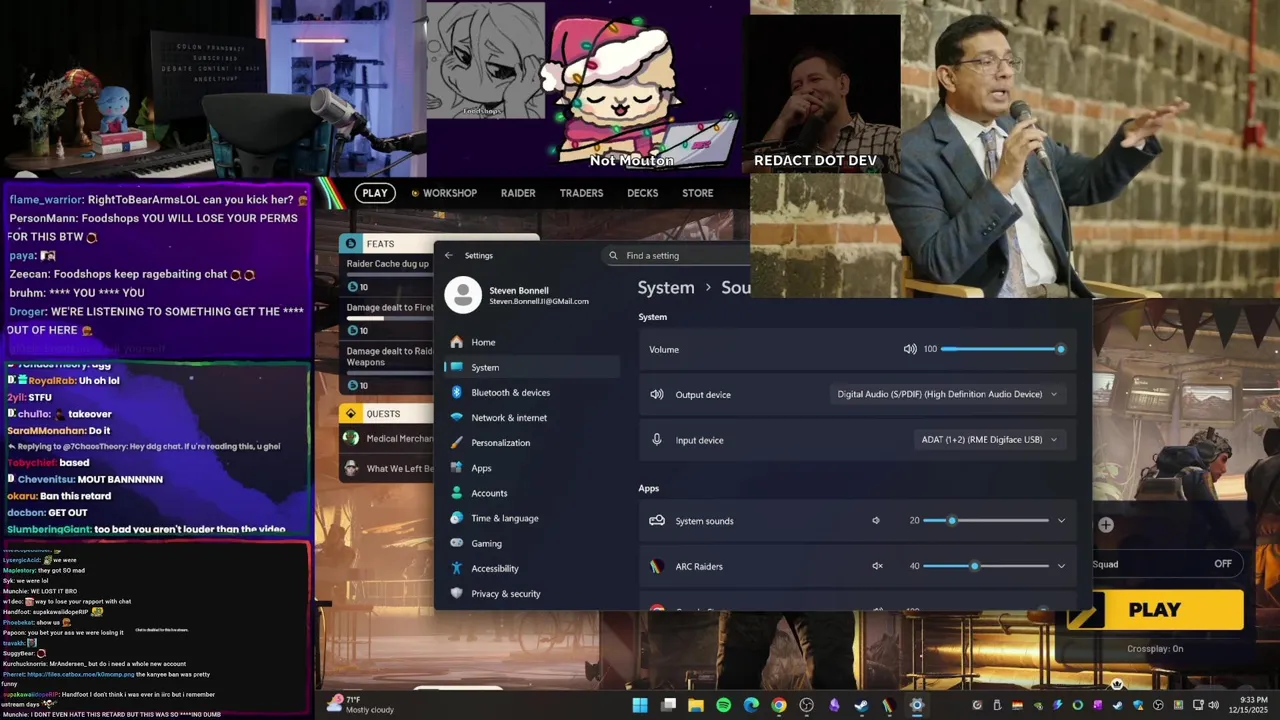1280x720 pixels.
Task: Select the Medical Merchandise quest
Action: tap(387, 438)
